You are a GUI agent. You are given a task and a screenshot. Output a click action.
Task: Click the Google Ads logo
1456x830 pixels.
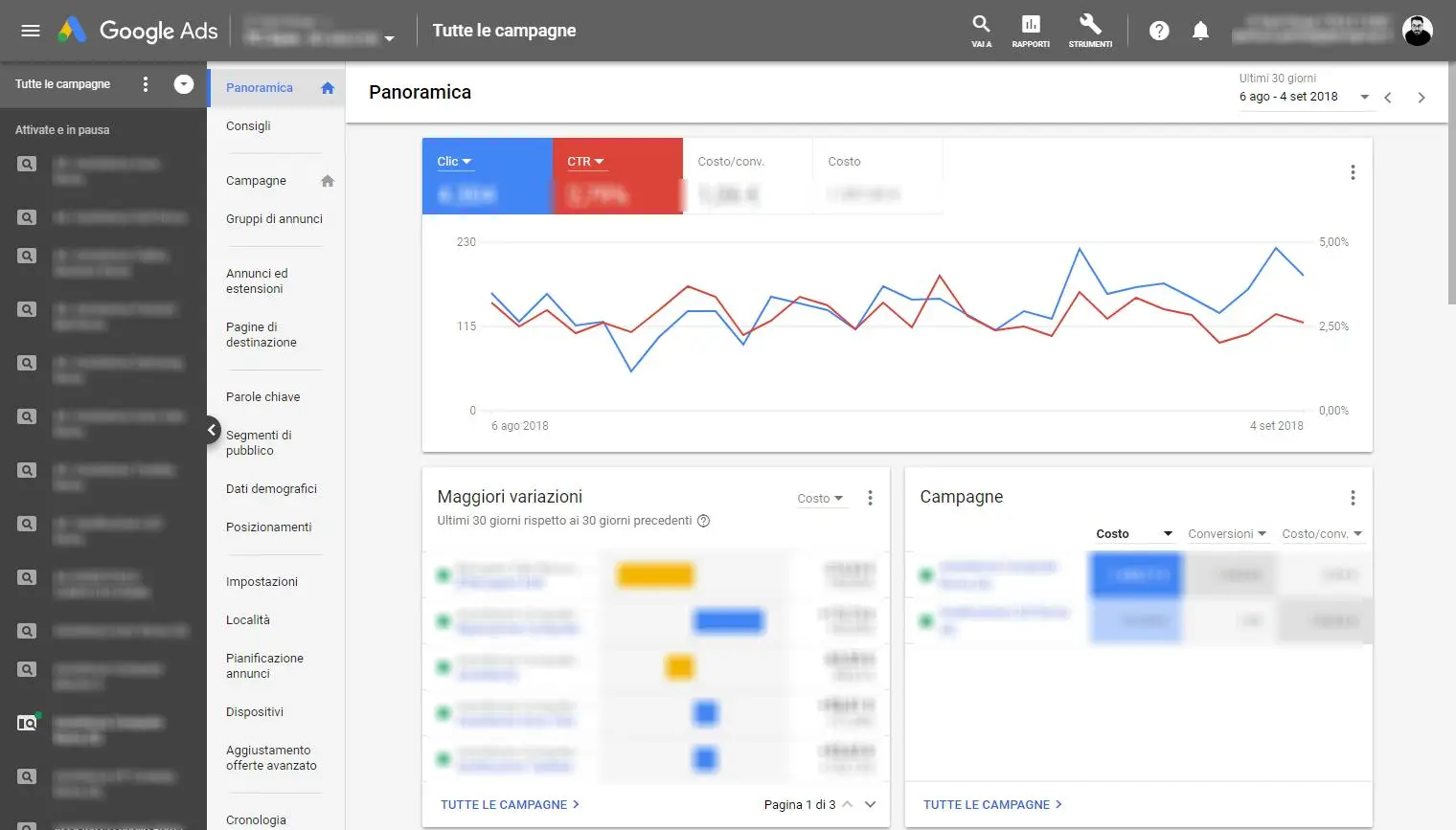pyautogui.click(x=138, y=31)
